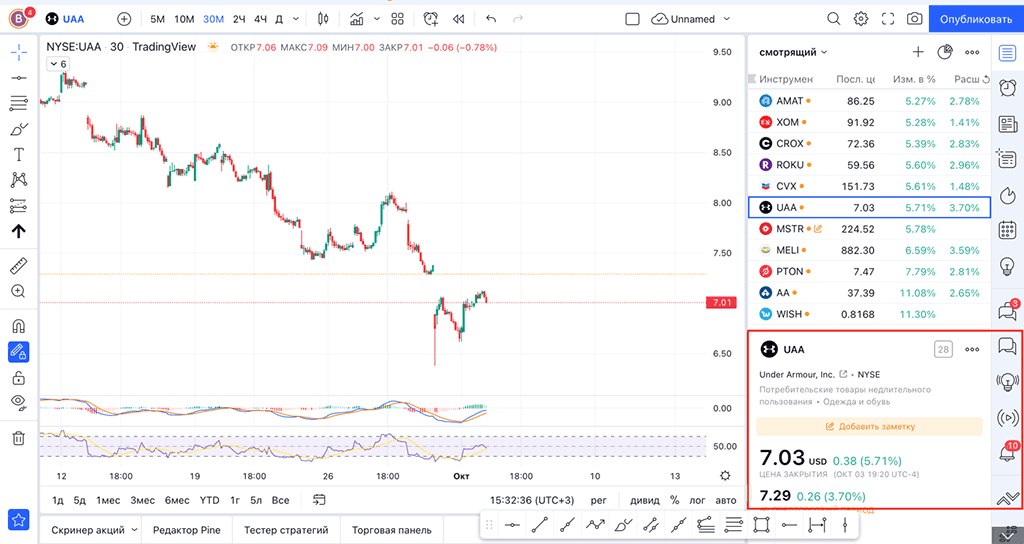Screen dimensions: 1024x544
Task: Click the magnet mode icon
Action: pos(18,326)
